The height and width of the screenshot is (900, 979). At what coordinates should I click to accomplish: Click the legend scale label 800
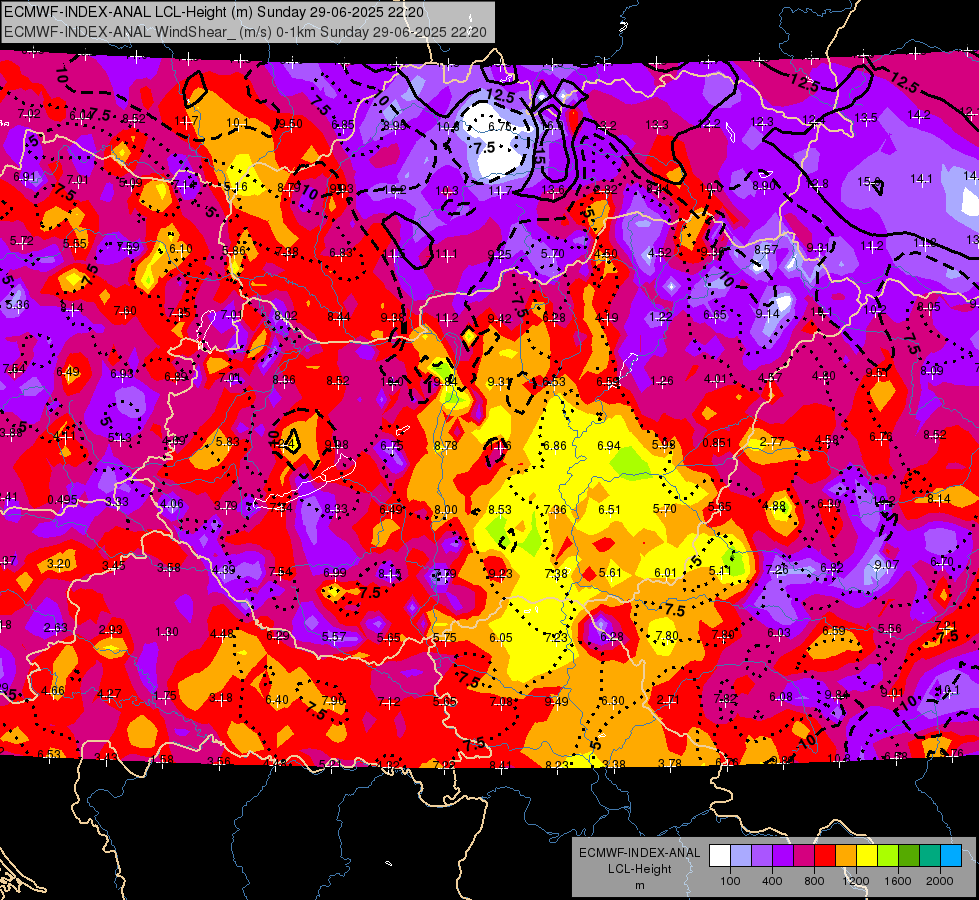pos(814,881)
